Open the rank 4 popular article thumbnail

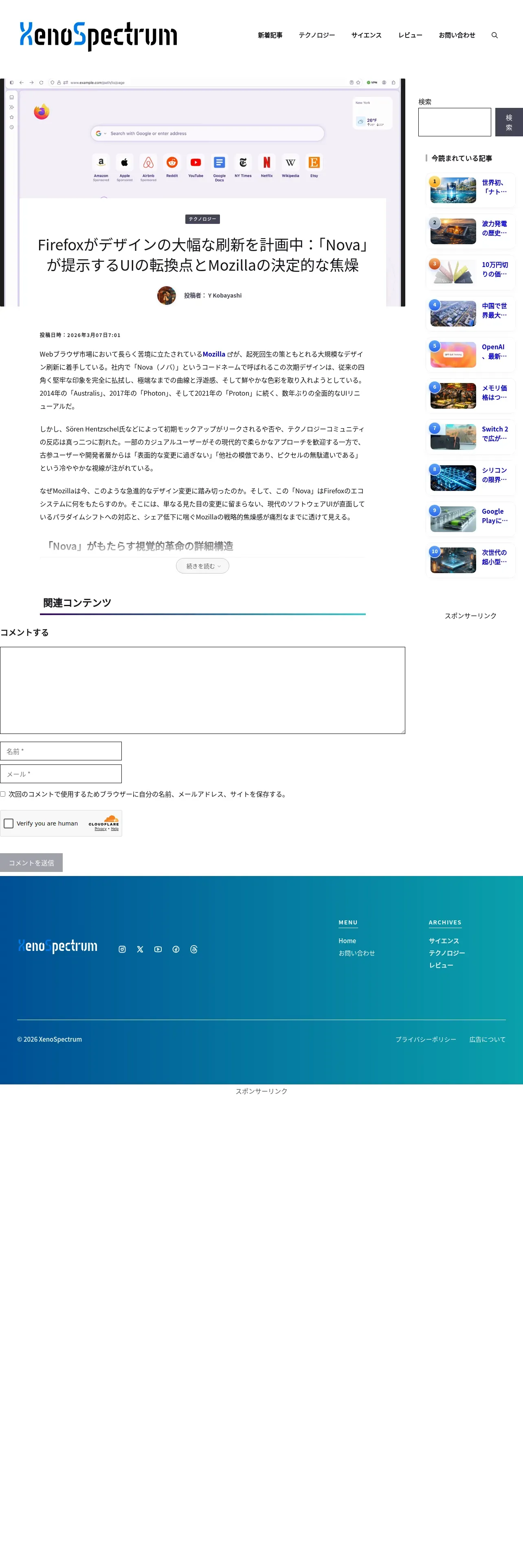point(453,313)
